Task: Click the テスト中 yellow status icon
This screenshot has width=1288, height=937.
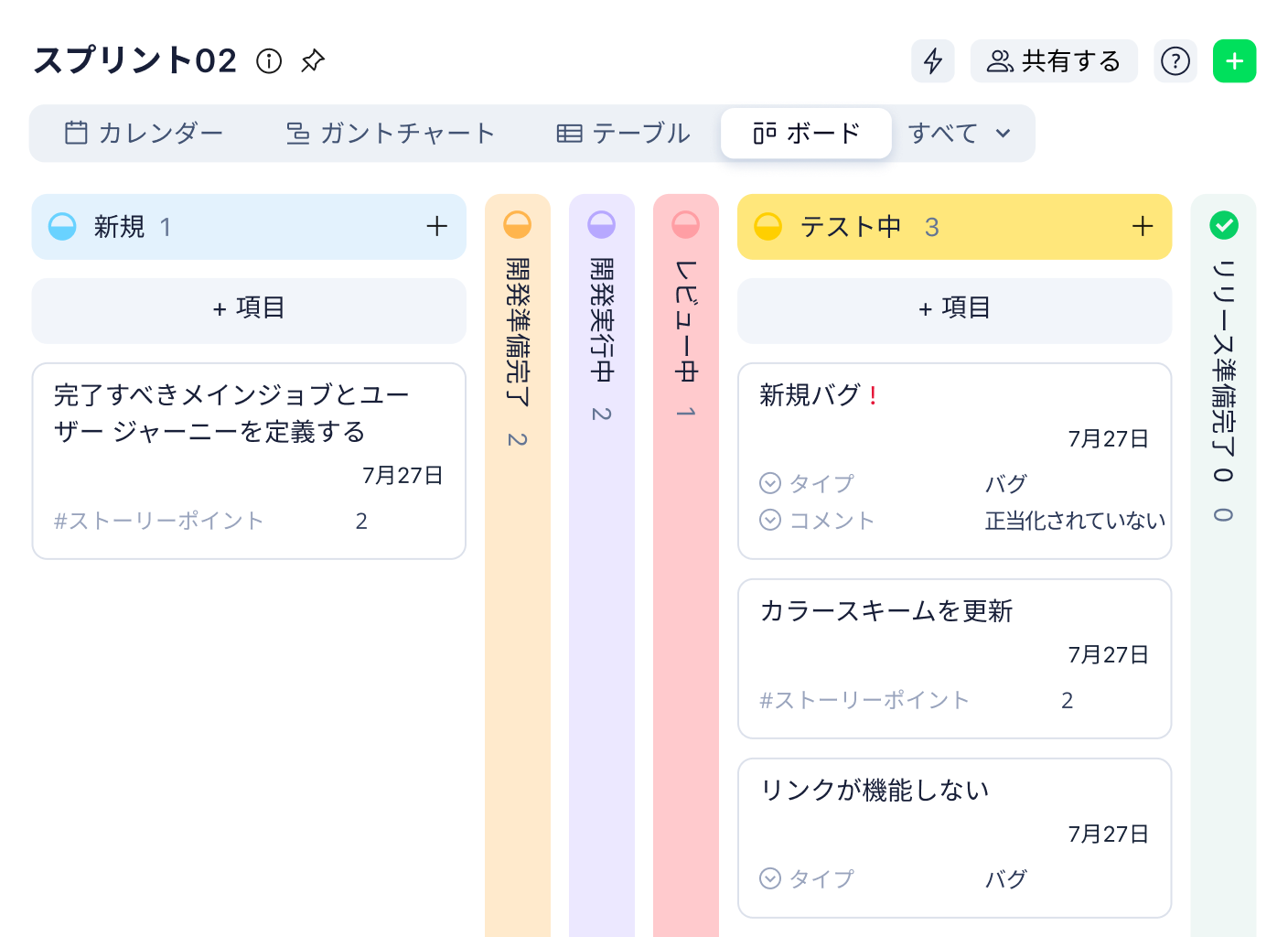Action: [x=768, y=226]
